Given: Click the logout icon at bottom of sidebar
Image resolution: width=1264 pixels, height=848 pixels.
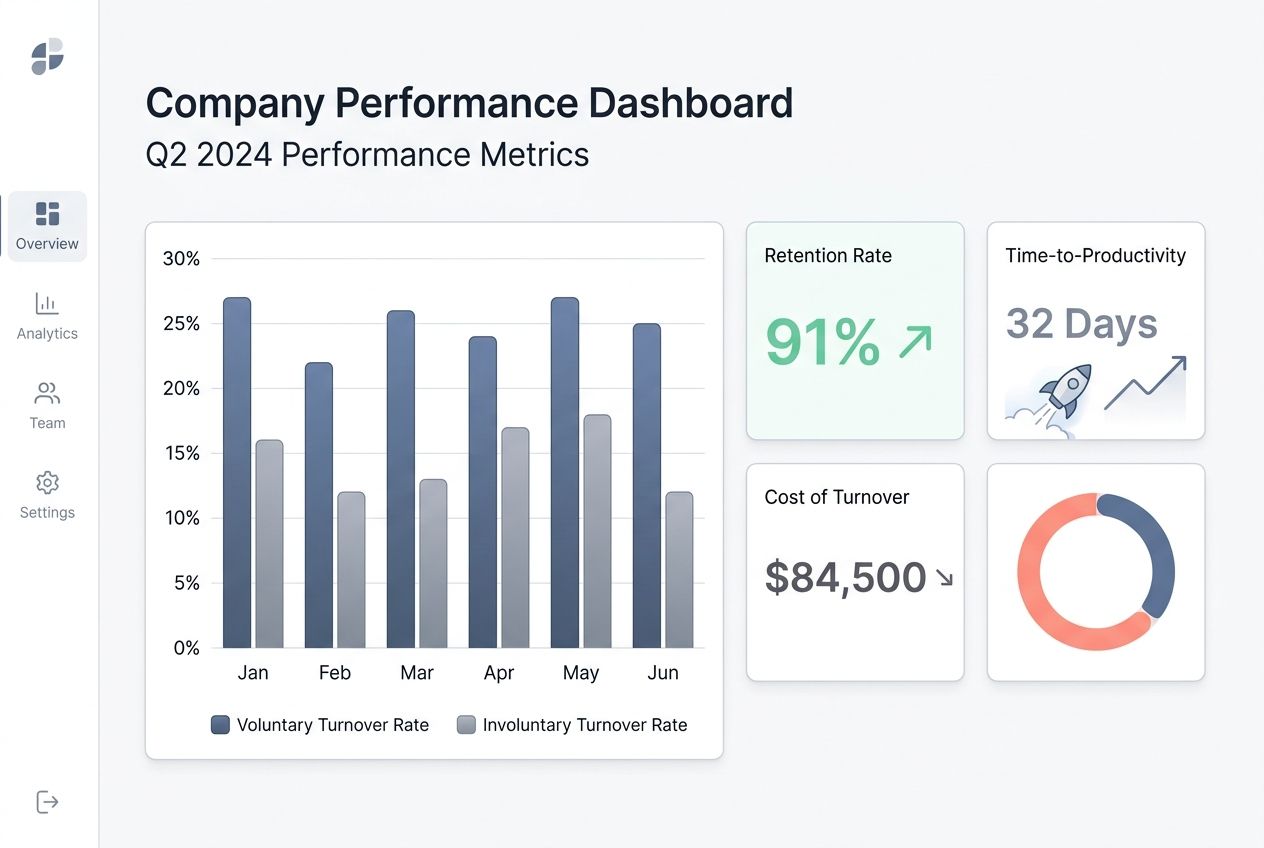Looking at the screenshot, I should coord(47,801).
